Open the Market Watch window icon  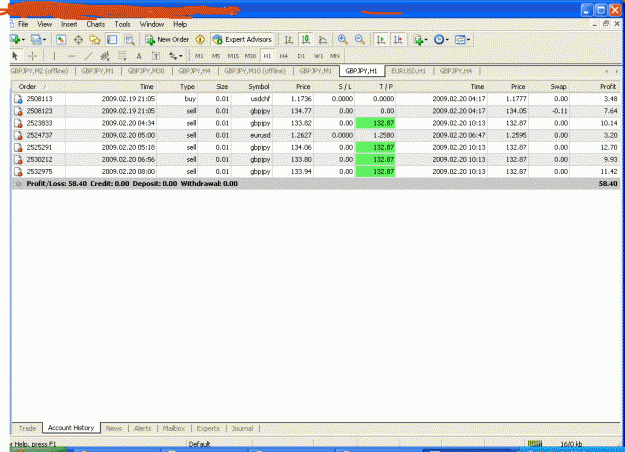[x=61, y=39]
